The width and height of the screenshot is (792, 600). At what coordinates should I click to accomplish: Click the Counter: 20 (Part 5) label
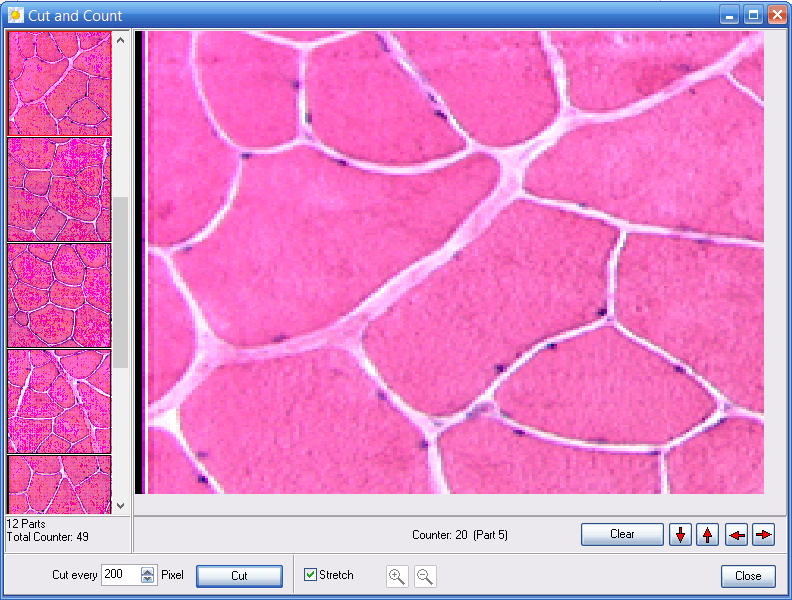[x=460, y=535]
